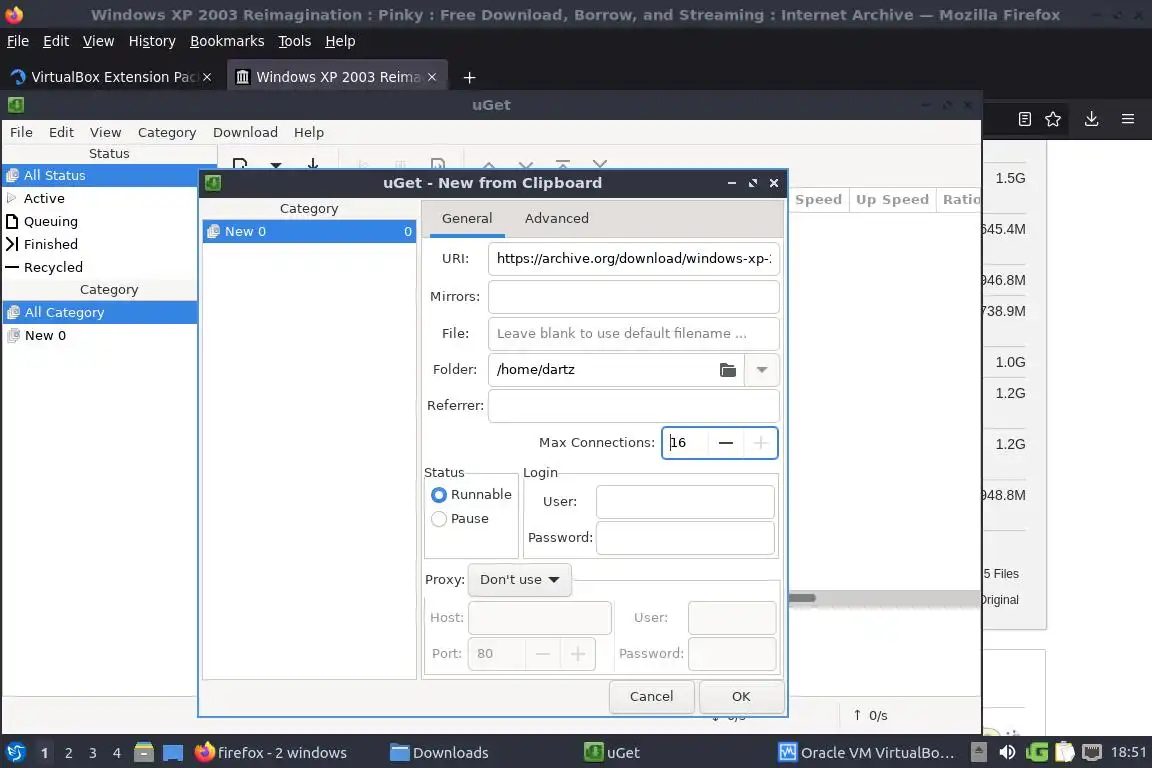Screen dimensions: 1152x768
Task: Open the network tray icon
Action: (1092, 752)
